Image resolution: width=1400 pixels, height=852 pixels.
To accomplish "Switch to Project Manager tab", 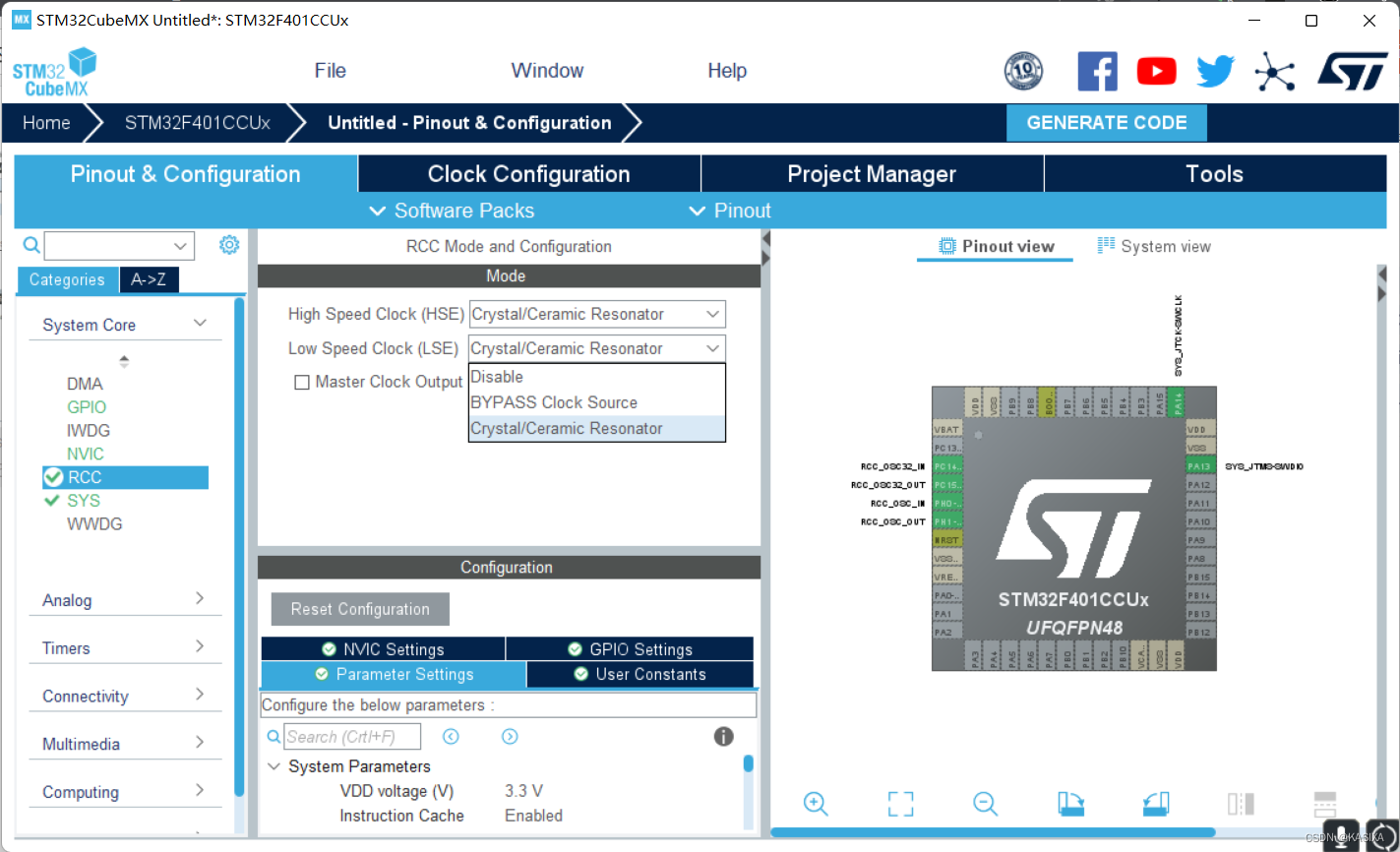I will [872, 174].
